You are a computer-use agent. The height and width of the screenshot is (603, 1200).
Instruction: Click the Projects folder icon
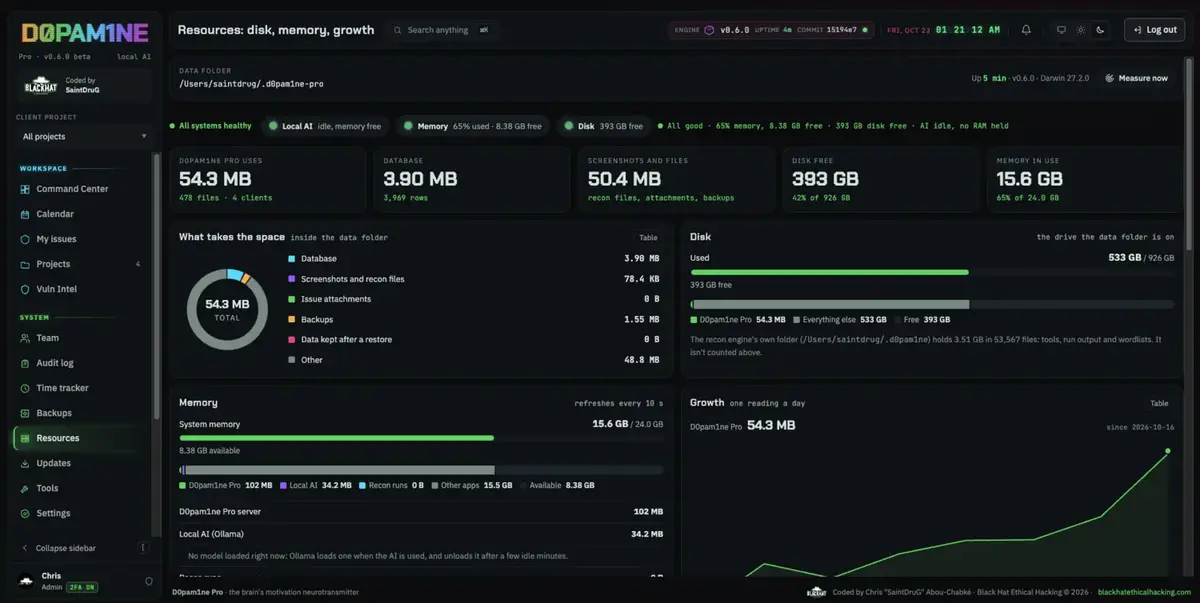tap(26, 264)
